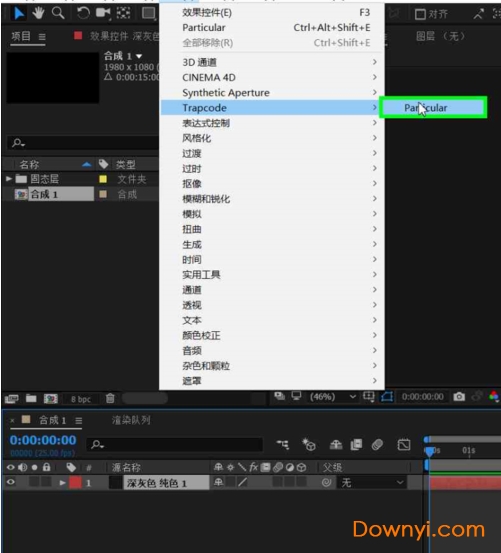Screen dimensions: 501x553
Task: Toggle the motion blur switch on layer 1
Action: 278,482
